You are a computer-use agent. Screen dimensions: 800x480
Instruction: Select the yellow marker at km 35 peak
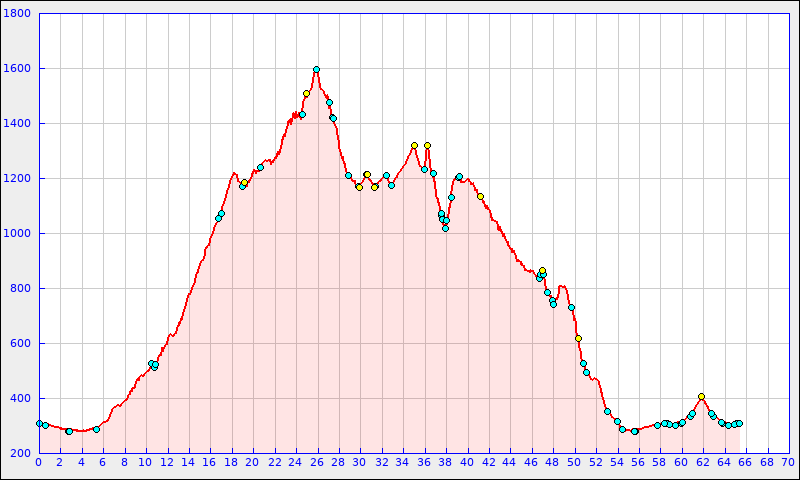coord(414,145)
